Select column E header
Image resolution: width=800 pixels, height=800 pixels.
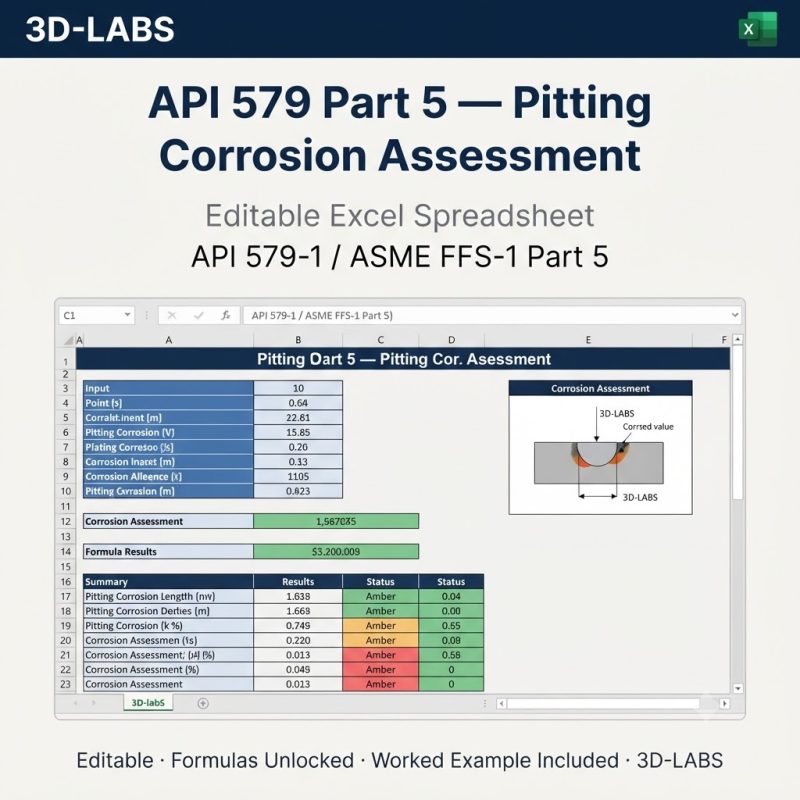[x=588, y=340]
